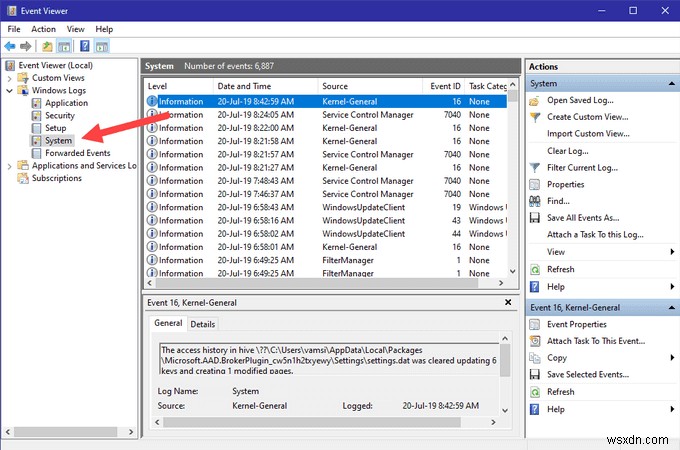Click the Save Selected Events disk icon
The height and width of the screenshot is (450, 680).
(x=535, y=375)
